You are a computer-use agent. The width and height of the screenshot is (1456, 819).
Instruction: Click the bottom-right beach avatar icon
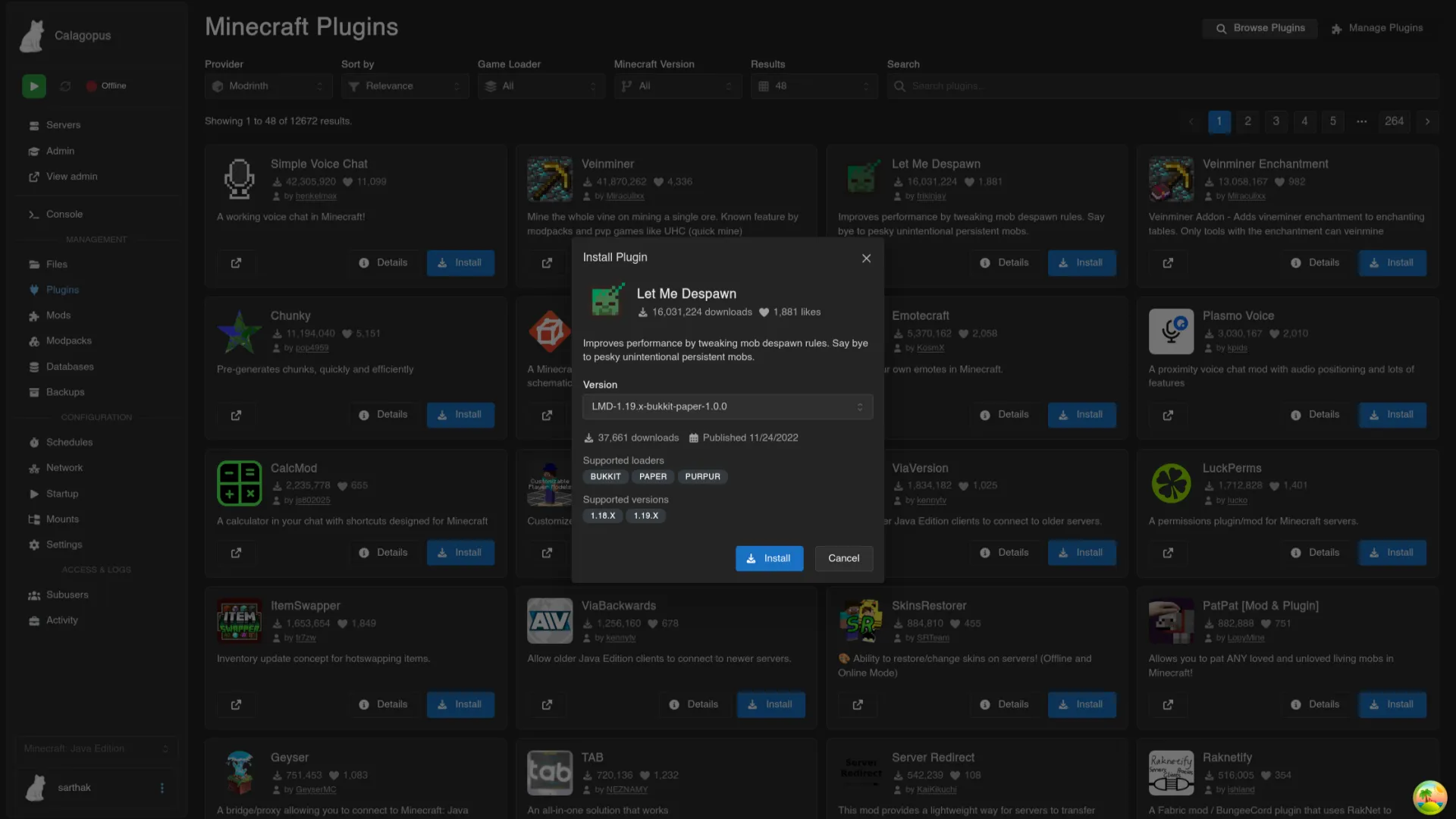click(x=1429, y=796)
